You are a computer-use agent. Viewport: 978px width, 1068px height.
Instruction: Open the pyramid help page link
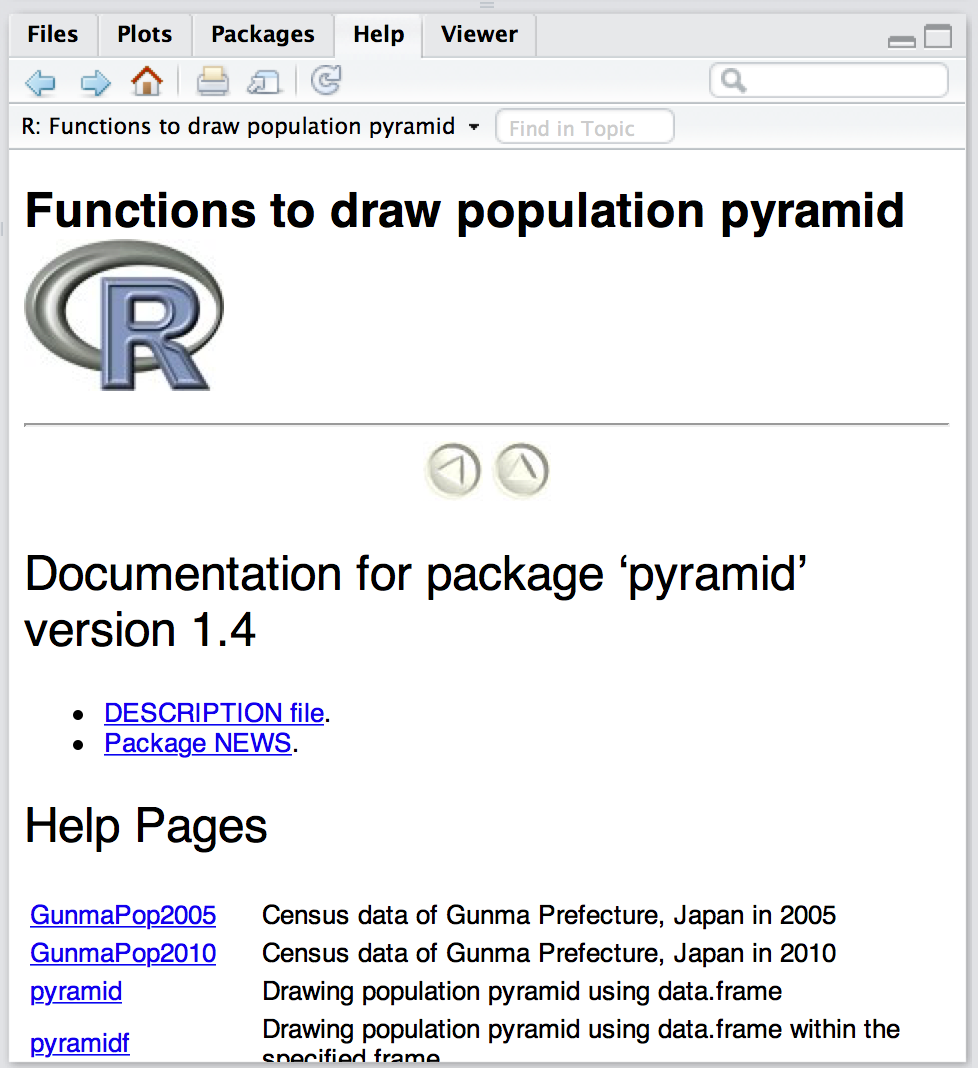[x=76, y=992]
